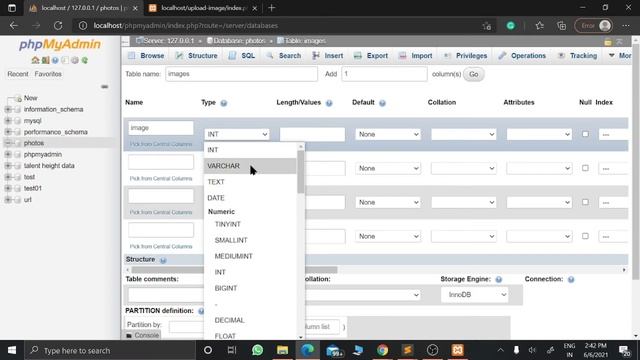Click help icon next to Length/Values header
This screenshot has height=360, width=640.
point(329,103)
